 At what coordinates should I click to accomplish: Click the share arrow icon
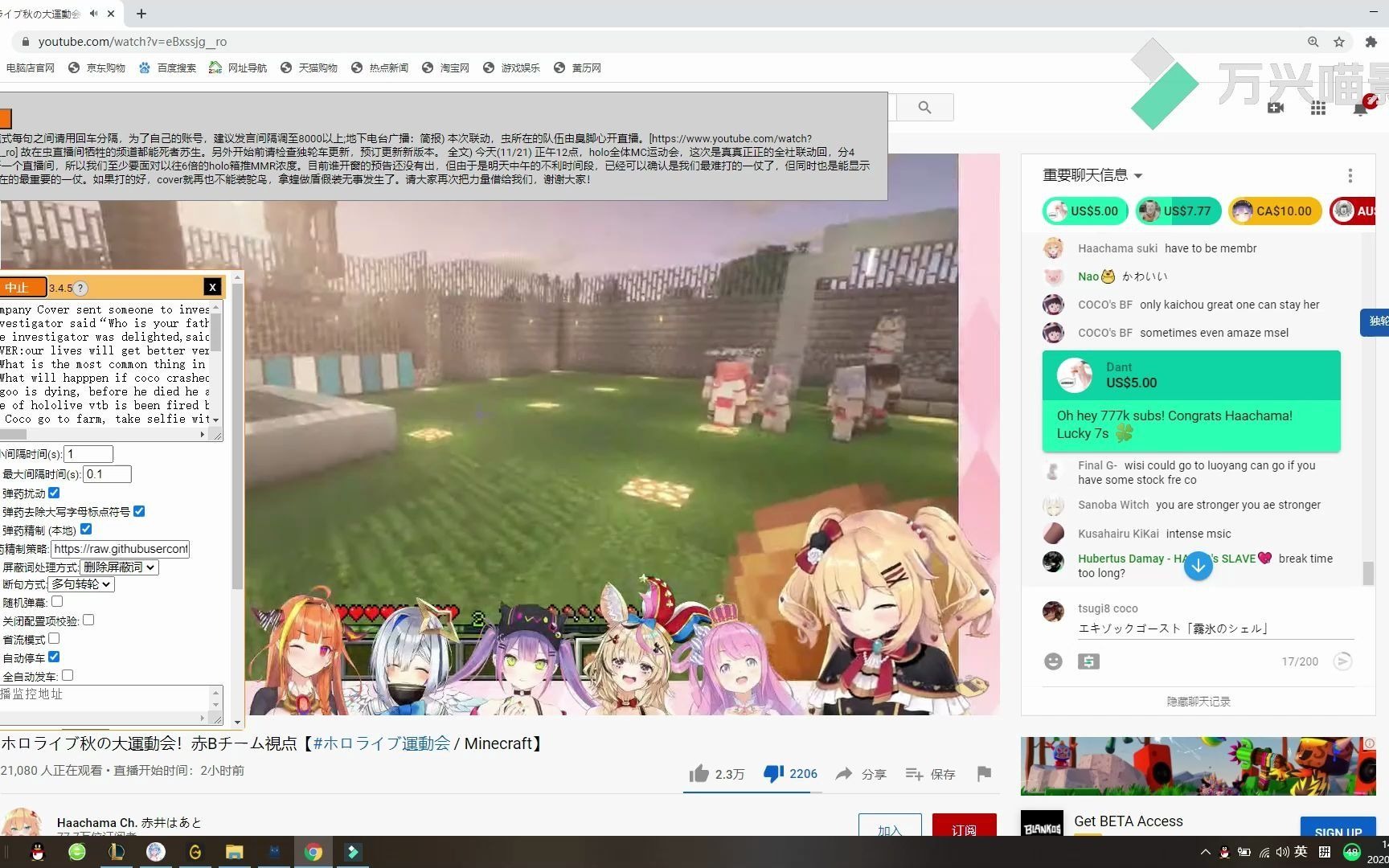pos(843,774)
